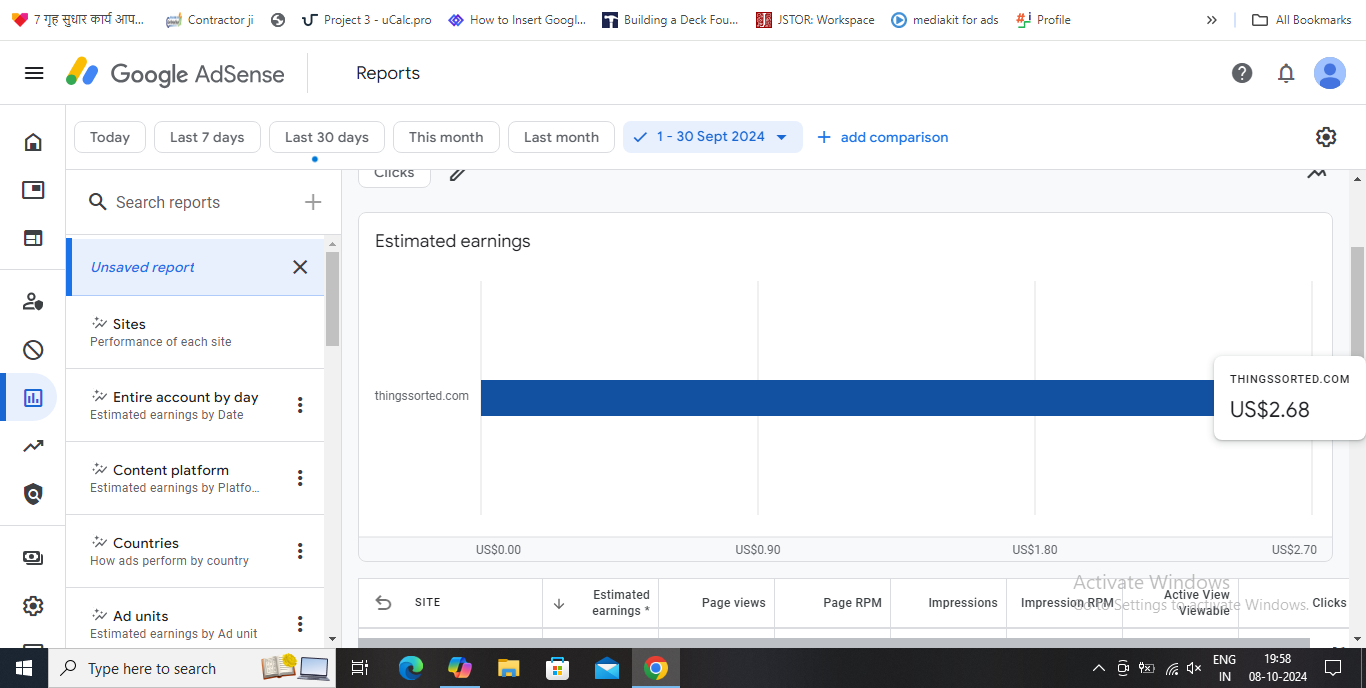Viewport: 1366px width, 688px height.
Task: Open date range dropdown 1 - 30 Sept 2024
Action: pos(712,137)
